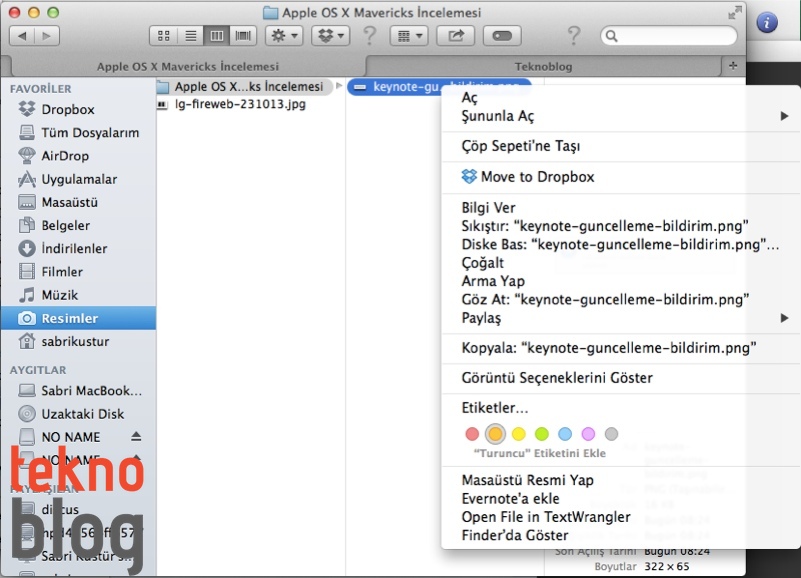Select Resimler in the sidebar
Screen dimensions: 801x578
click(79, 318)
